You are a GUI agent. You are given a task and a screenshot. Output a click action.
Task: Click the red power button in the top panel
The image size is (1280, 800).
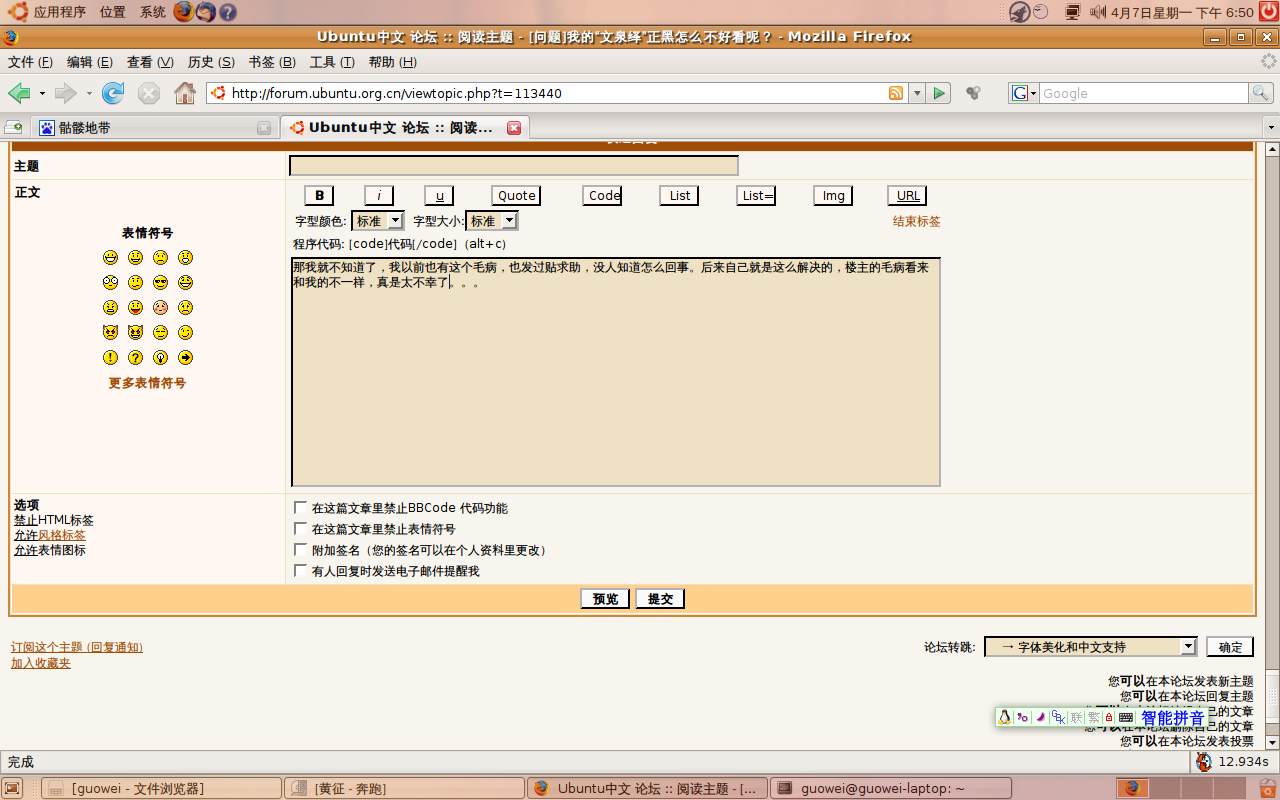coord(1267,12)
